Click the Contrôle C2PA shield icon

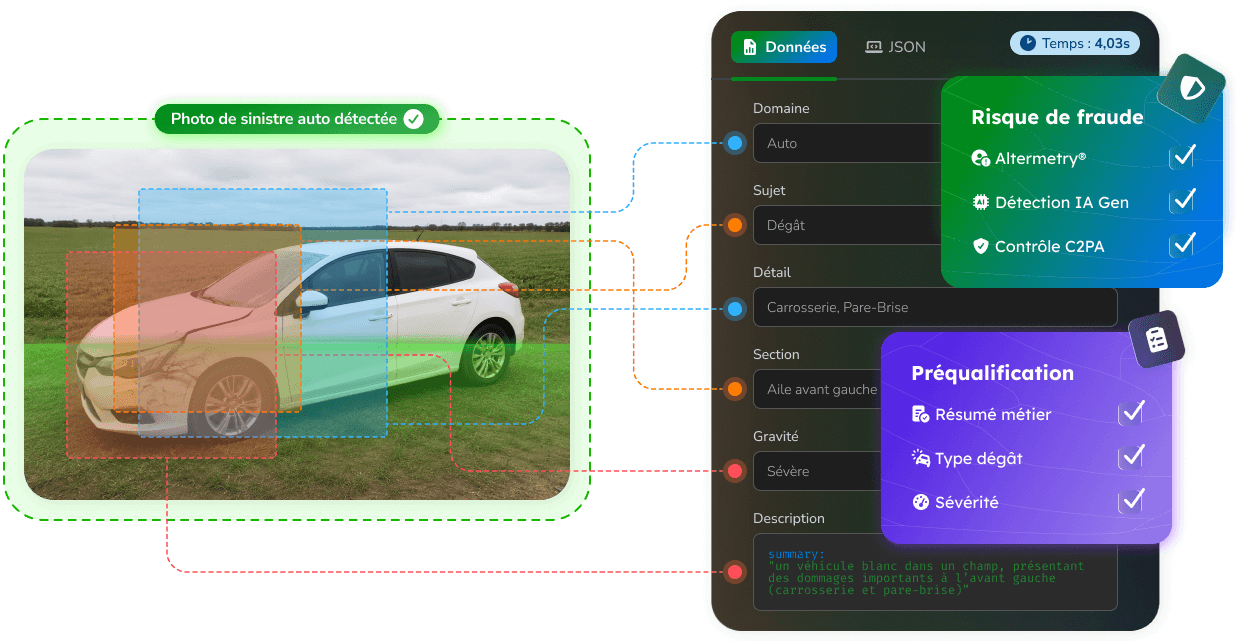pos(980,246)
